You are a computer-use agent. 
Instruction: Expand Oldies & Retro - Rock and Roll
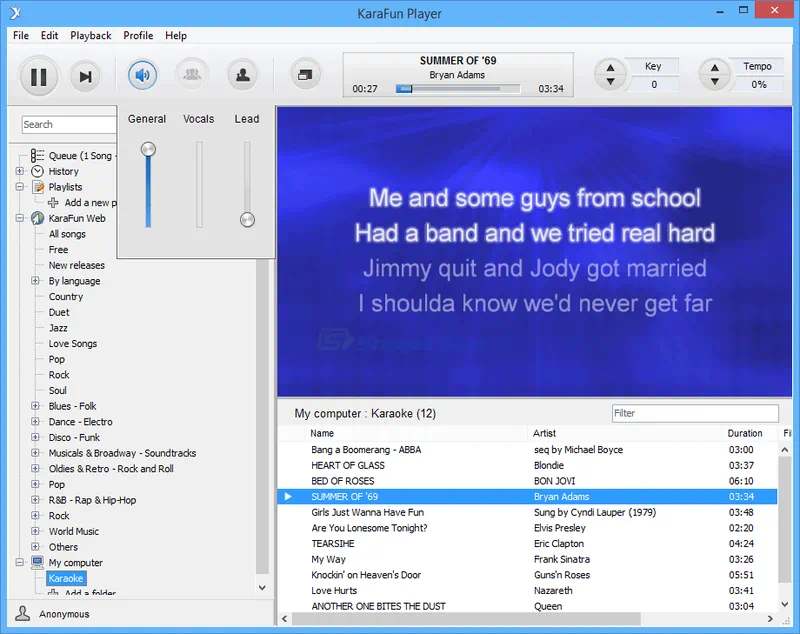point(35,469)
